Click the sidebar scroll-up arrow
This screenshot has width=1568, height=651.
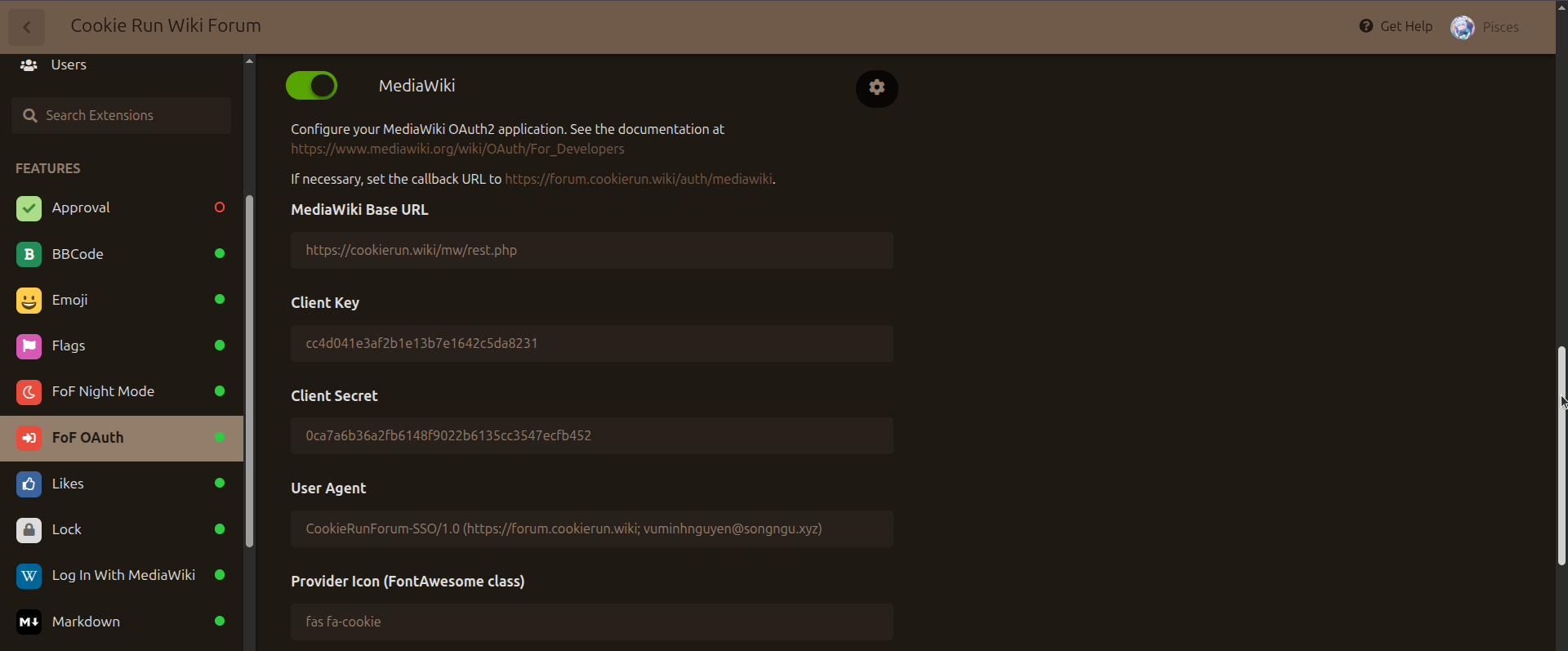tap(249, 60)
